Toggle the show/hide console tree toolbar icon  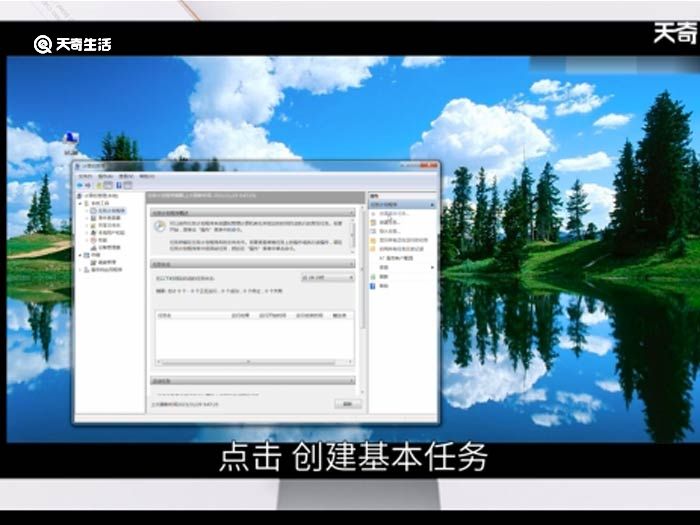coord(108,185)
